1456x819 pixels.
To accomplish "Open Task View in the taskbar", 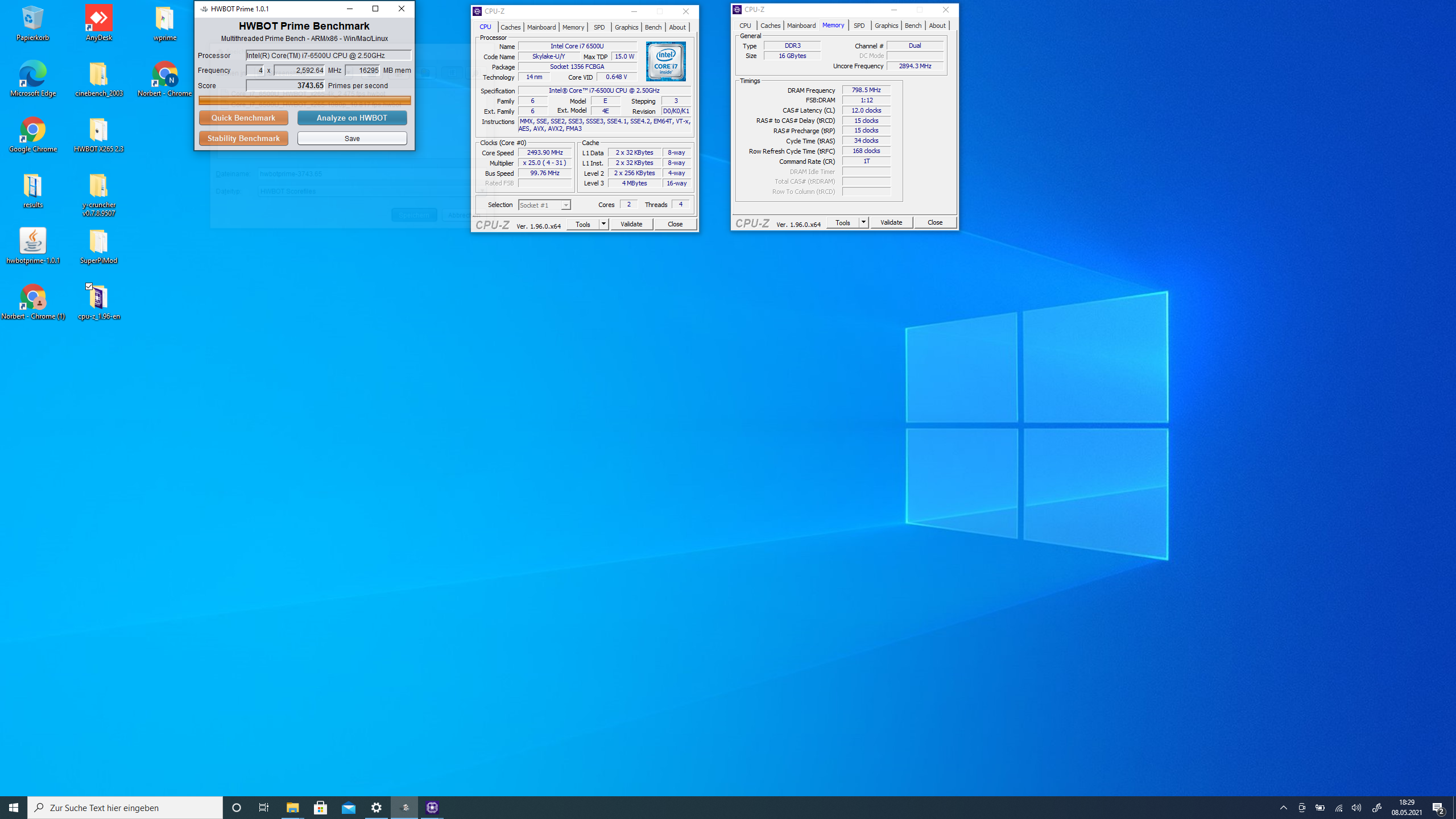I will coord(264,808).
